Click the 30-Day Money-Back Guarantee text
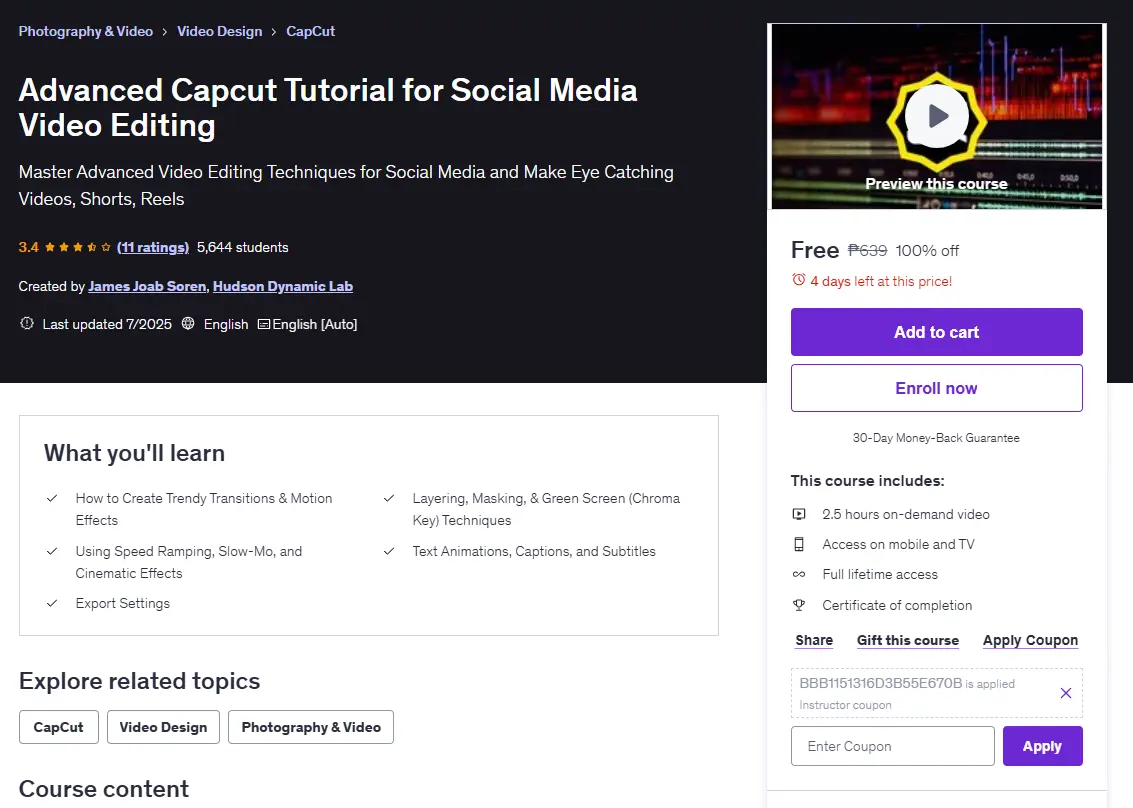This screenshot has width=1133, height=808. (936, 438)
